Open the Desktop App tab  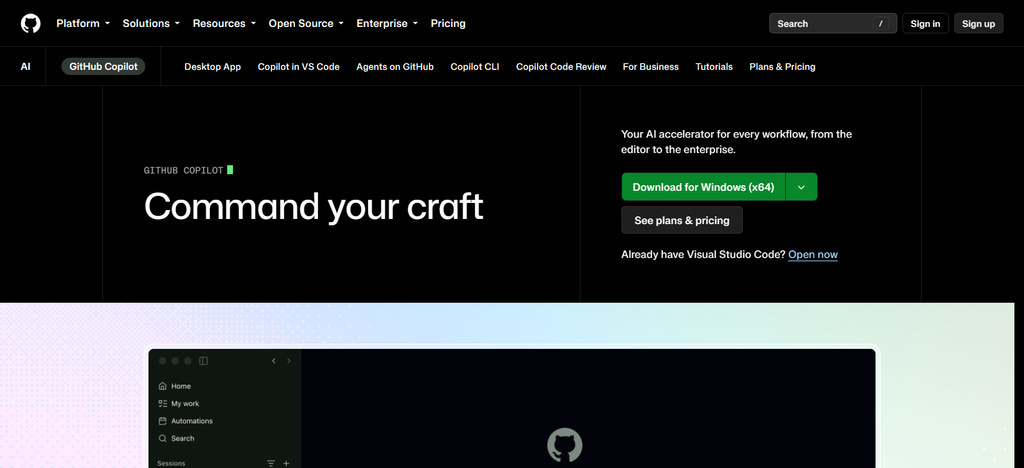pos(212,67)
